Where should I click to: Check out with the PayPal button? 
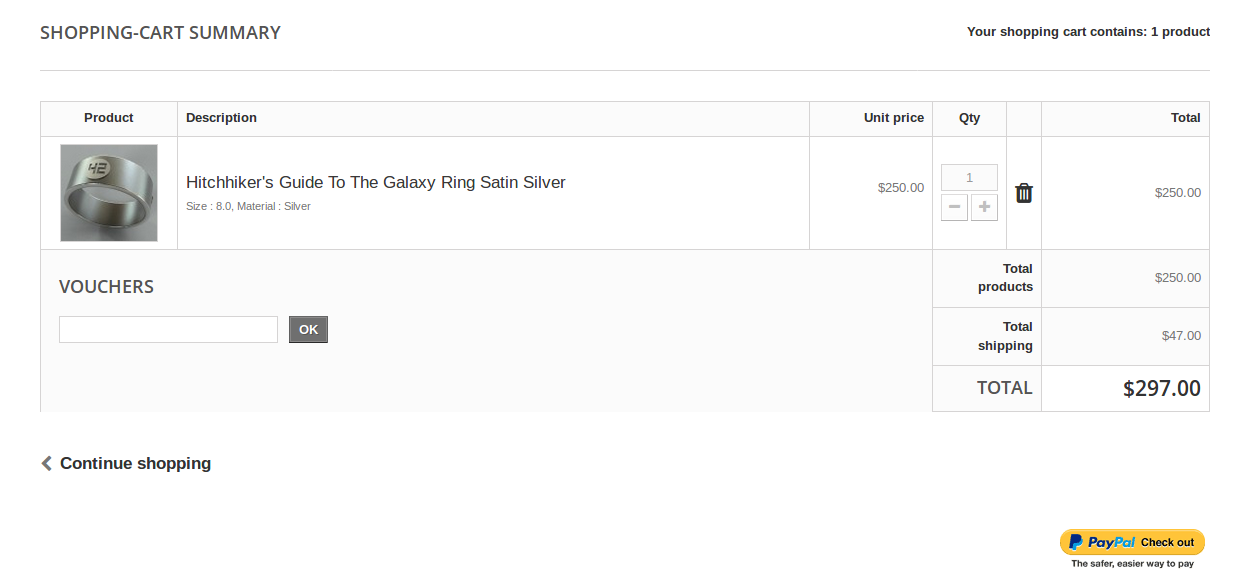[1132, 542]
